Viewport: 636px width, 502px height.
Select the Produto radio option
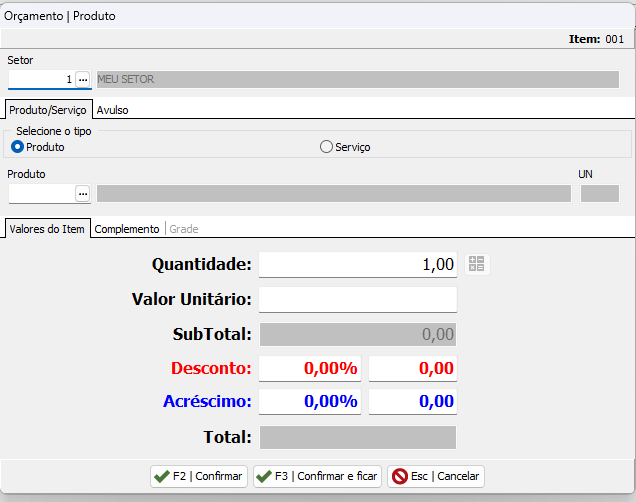pos(17,147)
